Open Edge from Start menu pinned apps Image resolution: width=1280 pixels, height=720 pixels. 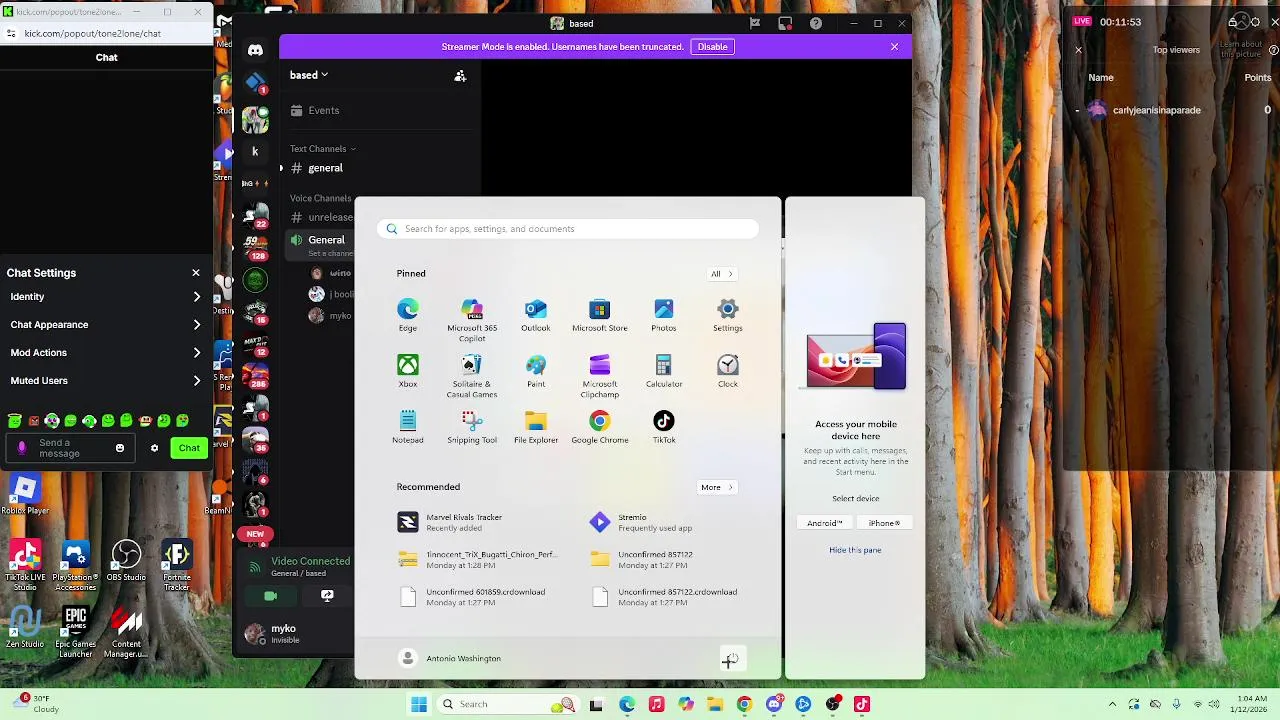[408, 315]
